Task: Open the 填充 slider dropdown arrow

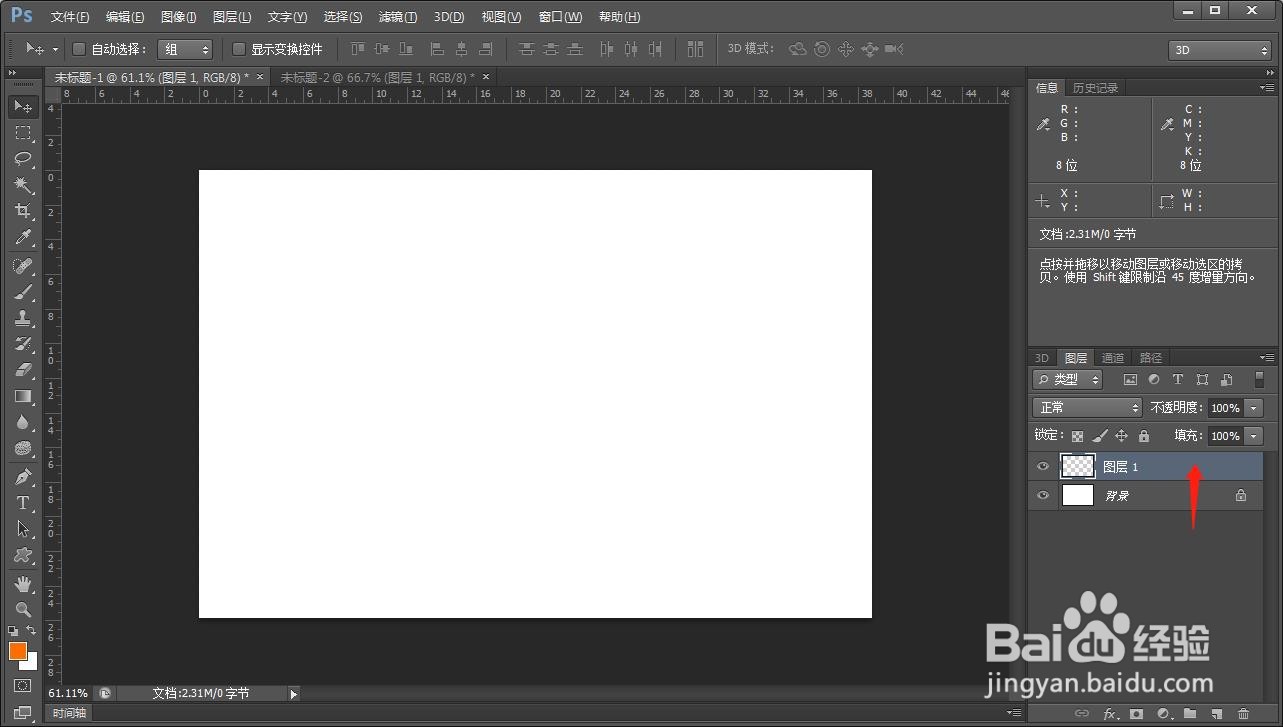Action: click(1254, 436)
